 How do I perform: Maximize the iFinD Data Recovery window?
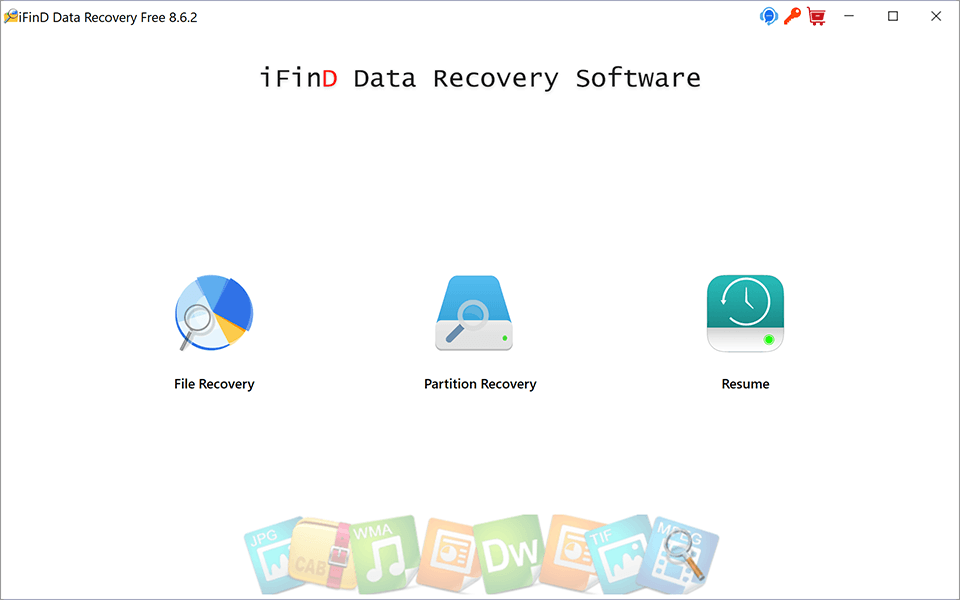893,17
